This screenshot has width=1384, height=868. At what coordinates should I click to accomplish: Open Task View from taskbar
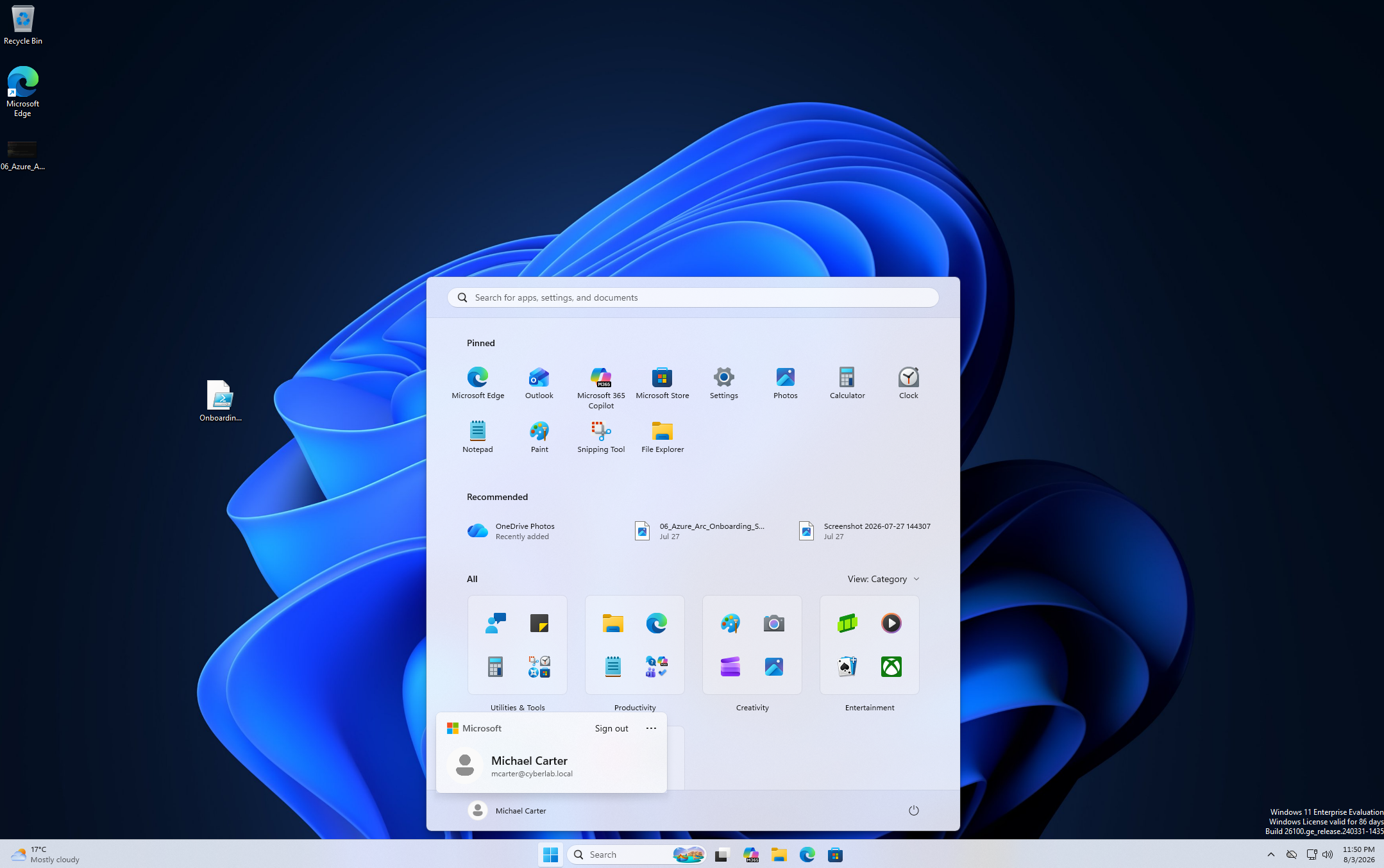[x=722, y=855]
